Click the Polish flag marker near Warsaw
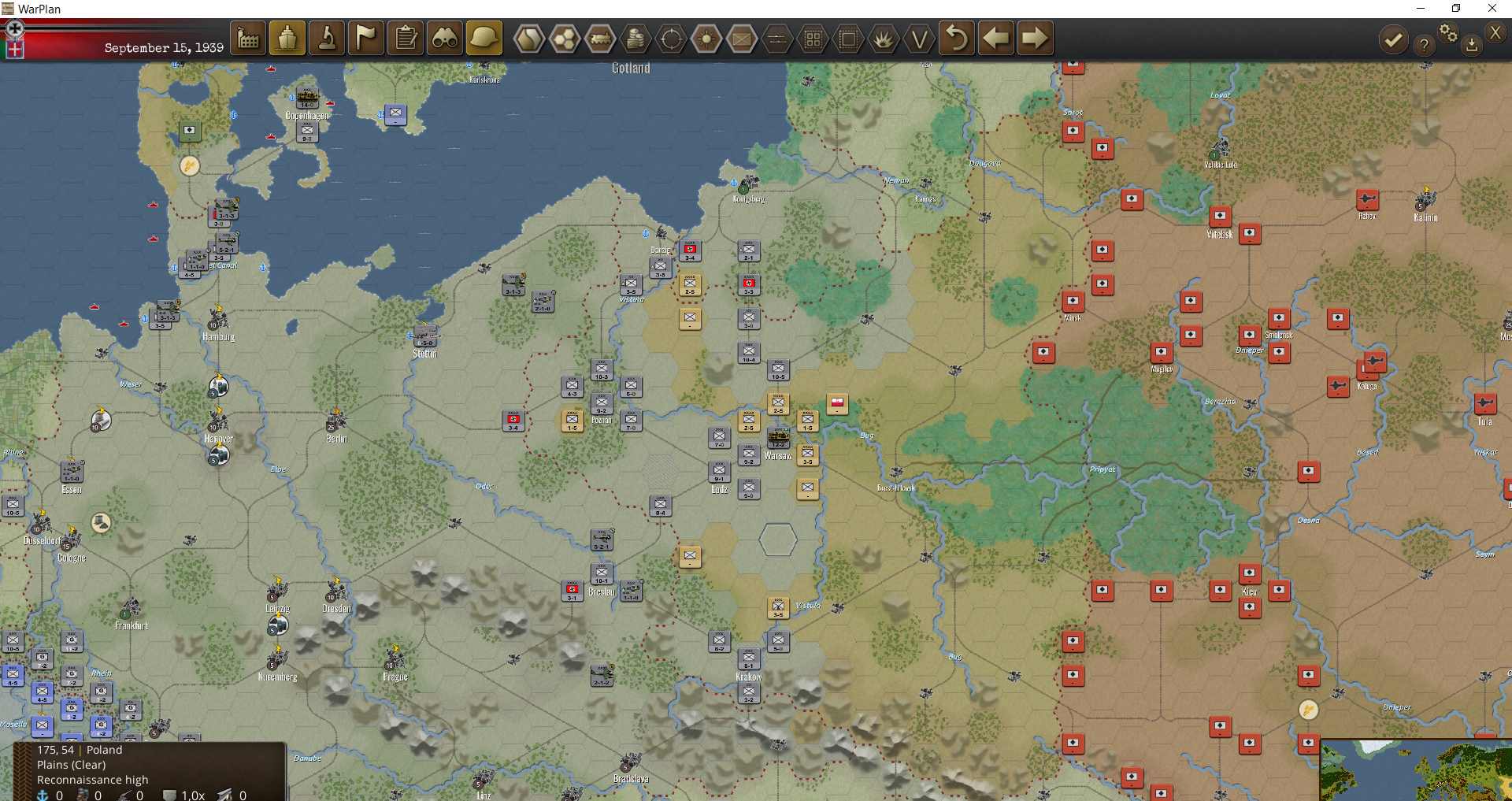Image resolution: width=1512 pixels, height=801 pixels. (x=837, y=404)
